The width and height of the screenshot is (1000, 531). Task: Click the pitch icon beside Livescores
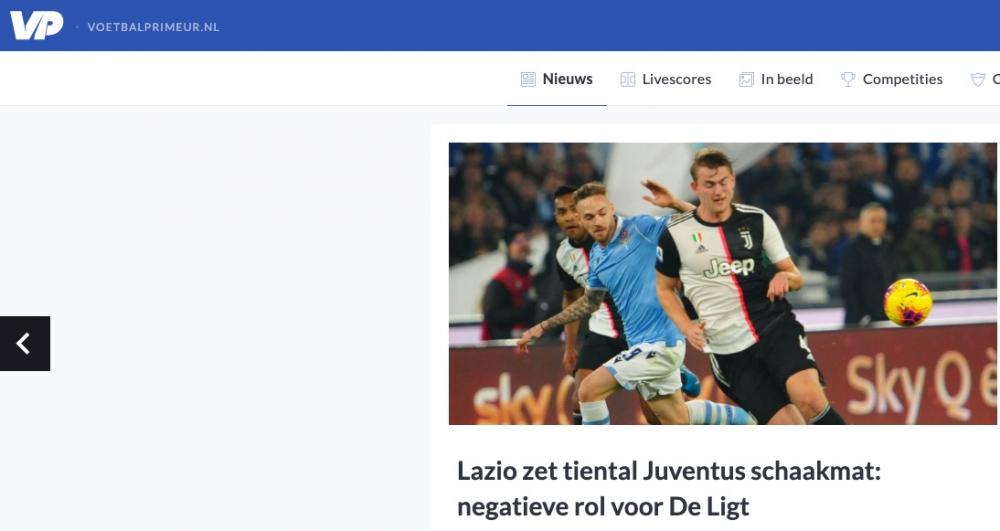click(x=628, y=79)
